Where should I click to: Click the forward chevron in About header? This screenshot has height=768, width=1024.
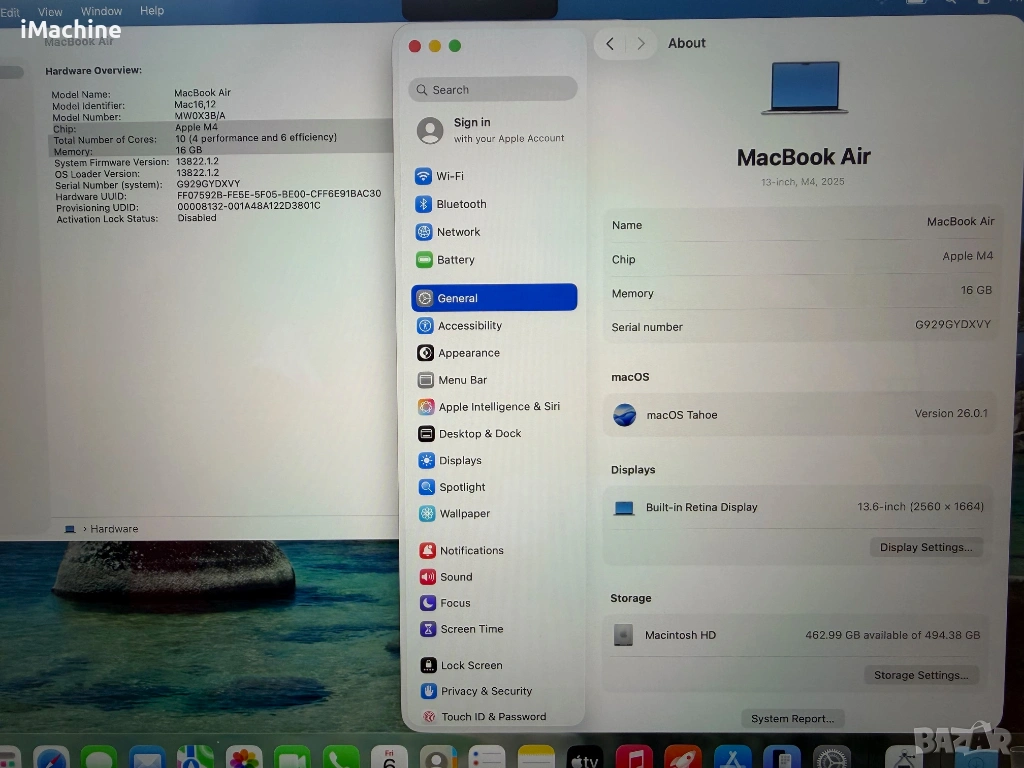[x=641, y=44]
